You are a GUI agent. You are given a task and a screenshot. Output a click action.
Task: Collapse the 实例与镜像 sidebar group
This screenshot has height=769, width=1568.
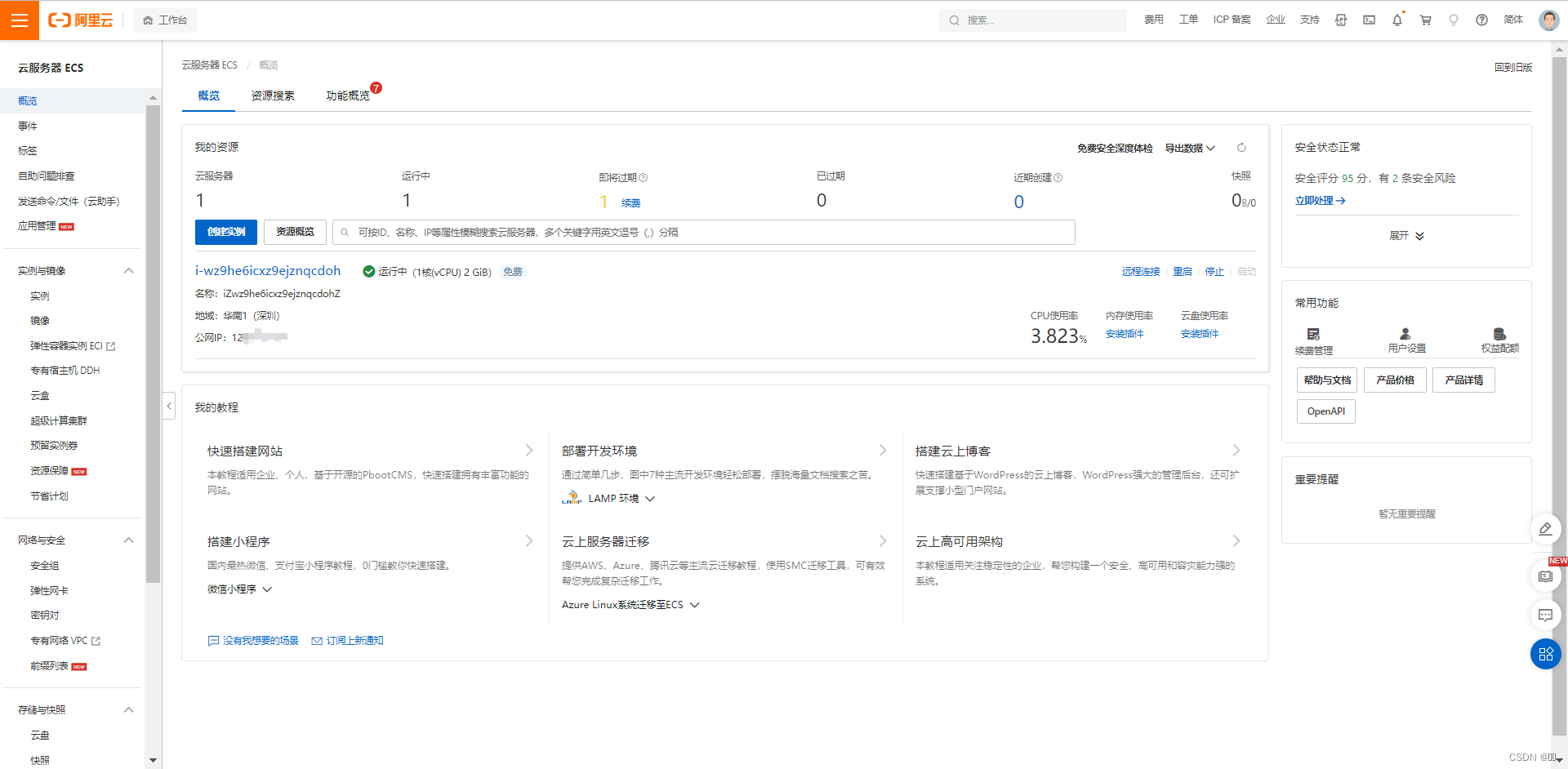click(128, 271)
